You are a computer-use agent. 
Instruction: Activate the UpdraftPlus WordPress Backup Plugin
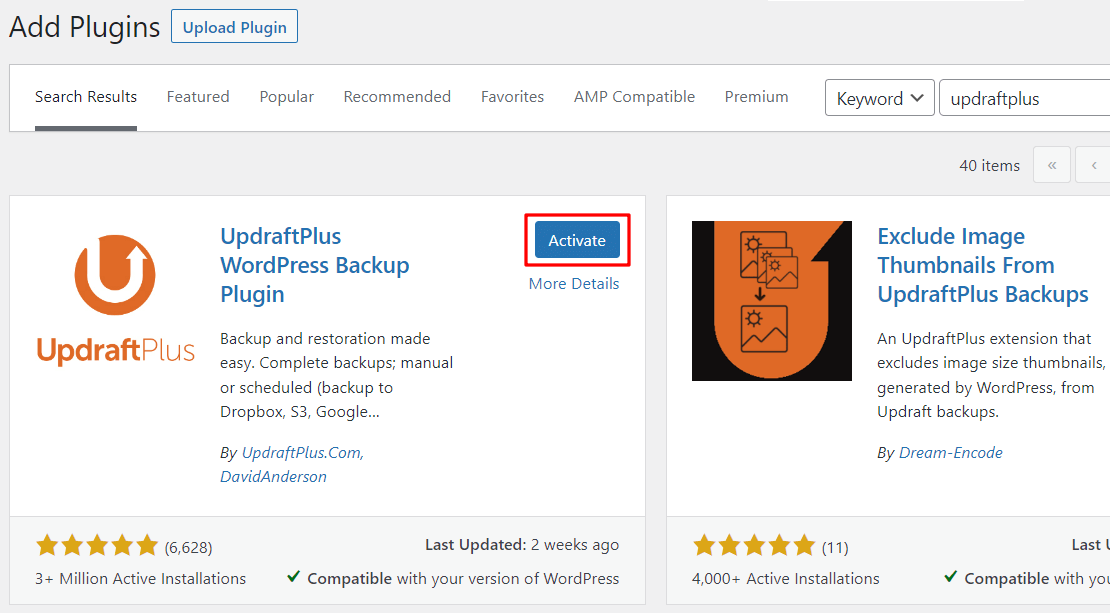tap(577, 240)
